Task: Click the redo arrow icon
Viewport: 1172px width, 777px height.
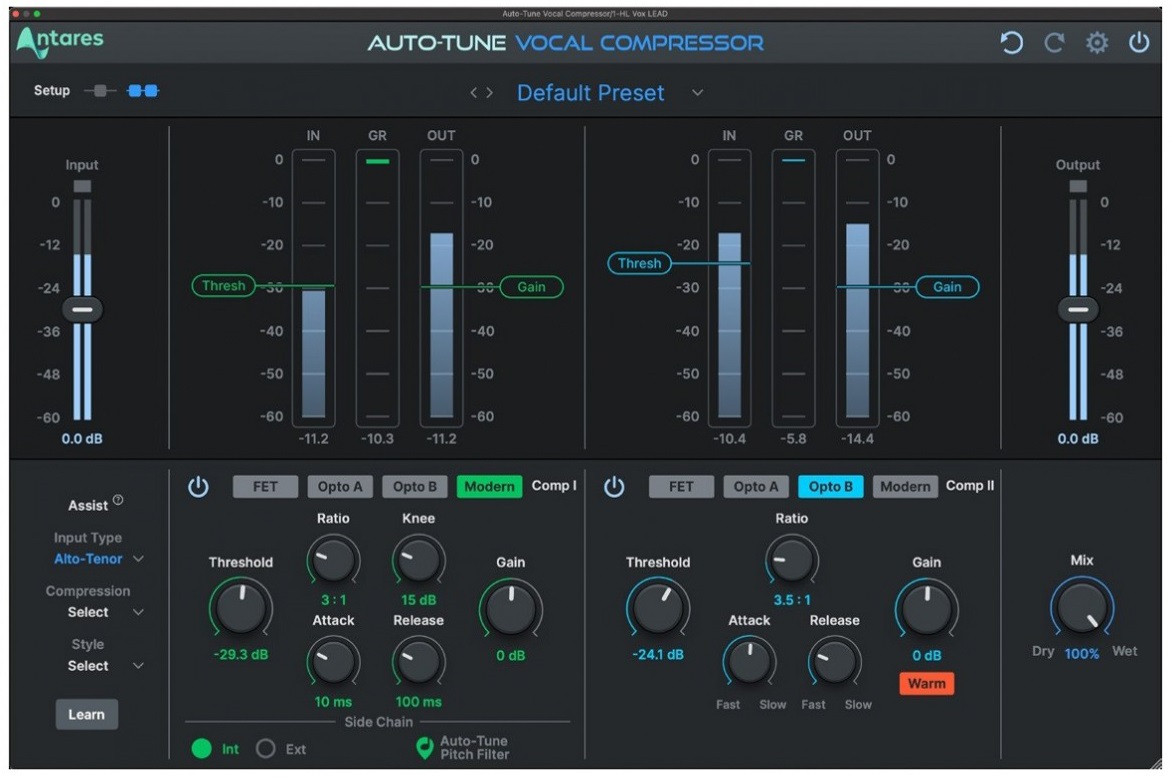Action: tap(1054, 43)
